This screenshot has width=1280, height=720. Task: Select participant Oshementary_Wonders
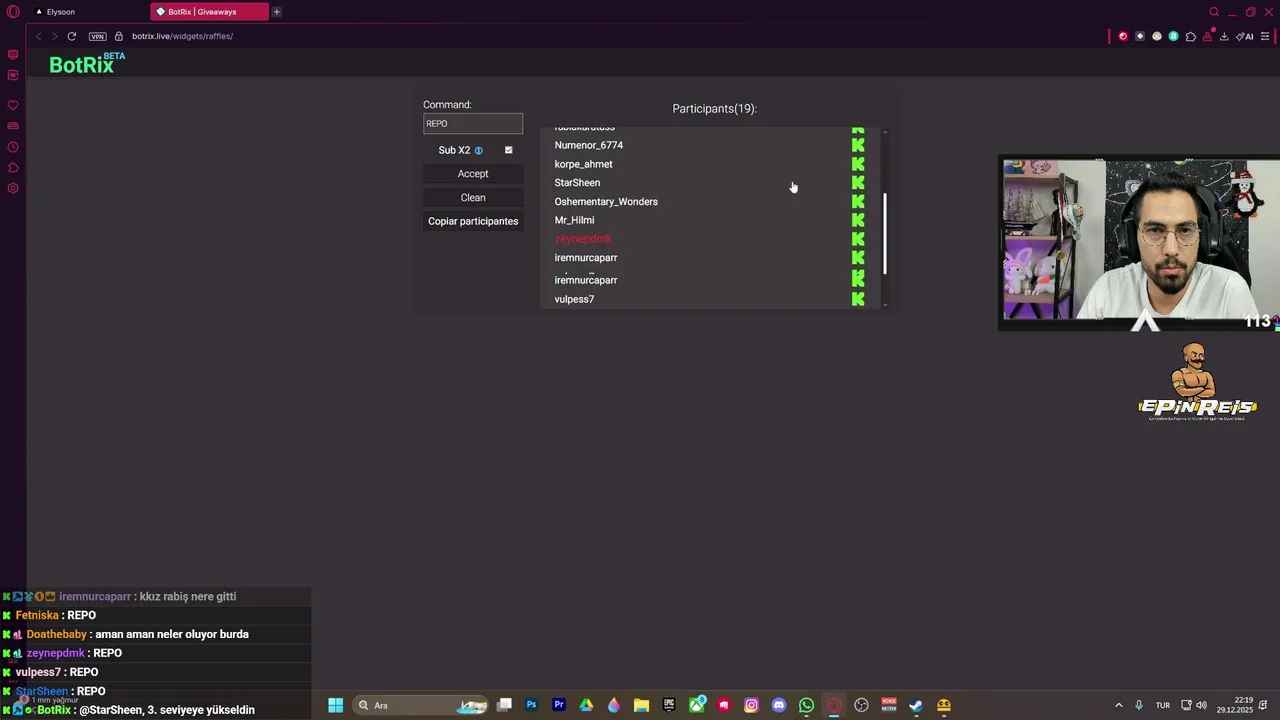point(606,202)
